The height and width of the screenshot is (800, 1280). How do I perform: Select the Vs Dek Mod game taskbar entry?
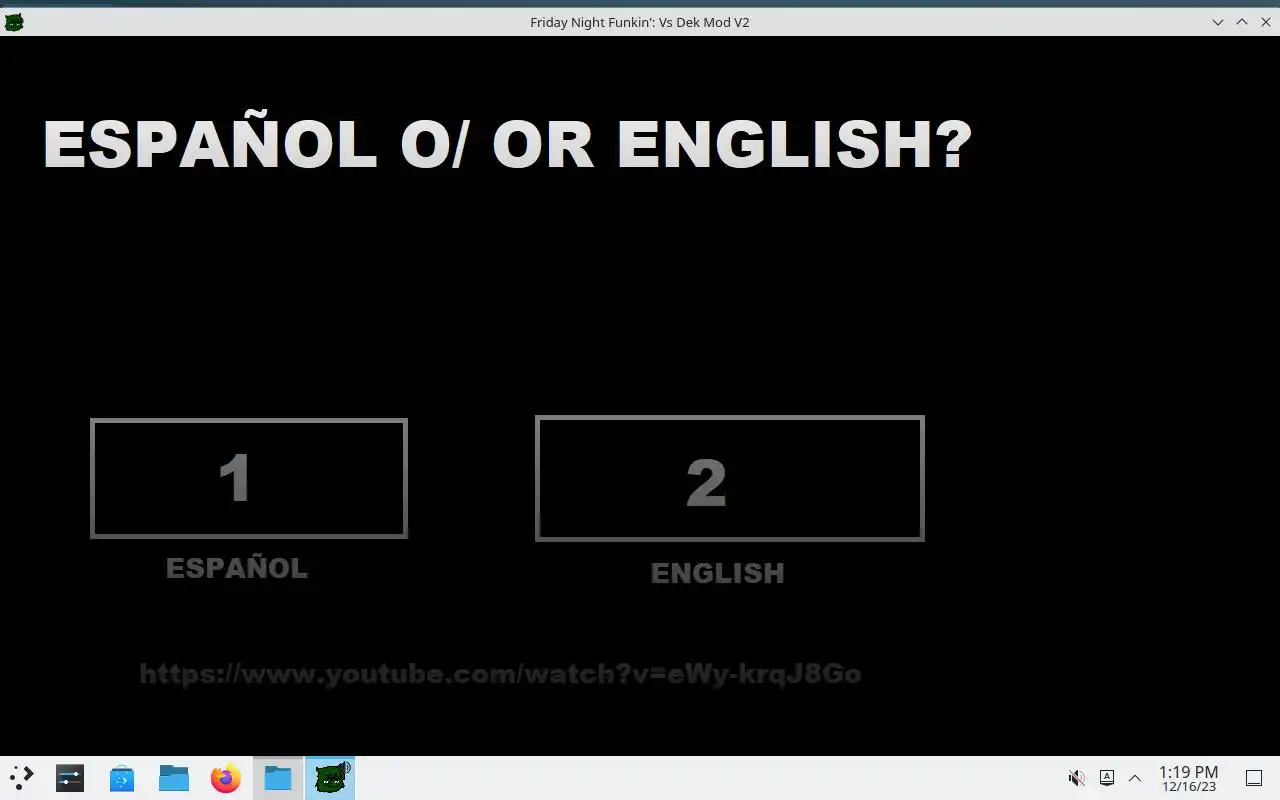click(x=330, y=778)
